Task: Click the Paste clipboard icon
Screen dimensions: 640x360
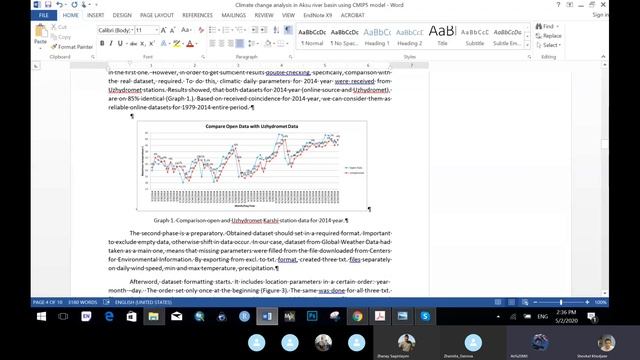Action: pos(40,31)
